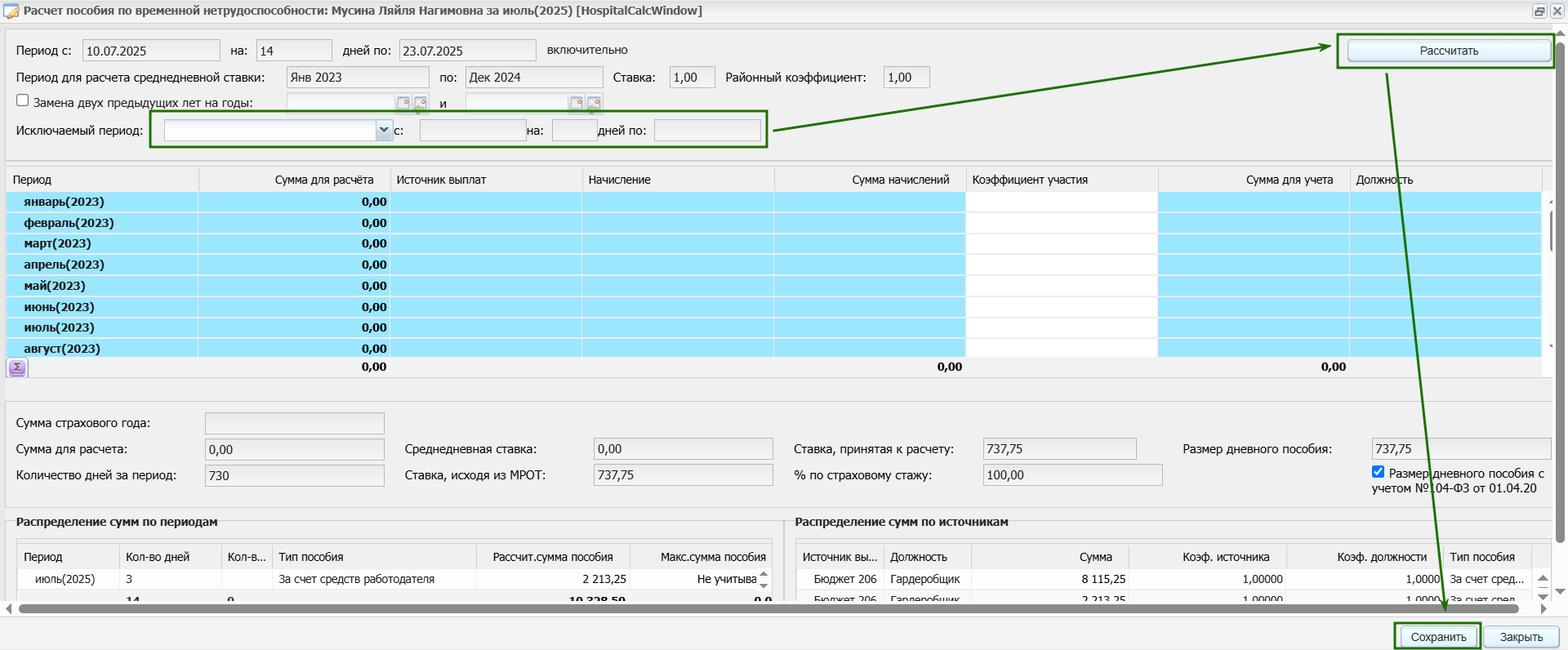Click the horizontal scrollbar left arrow
1568x650 pixels.
tap(9, 608)
